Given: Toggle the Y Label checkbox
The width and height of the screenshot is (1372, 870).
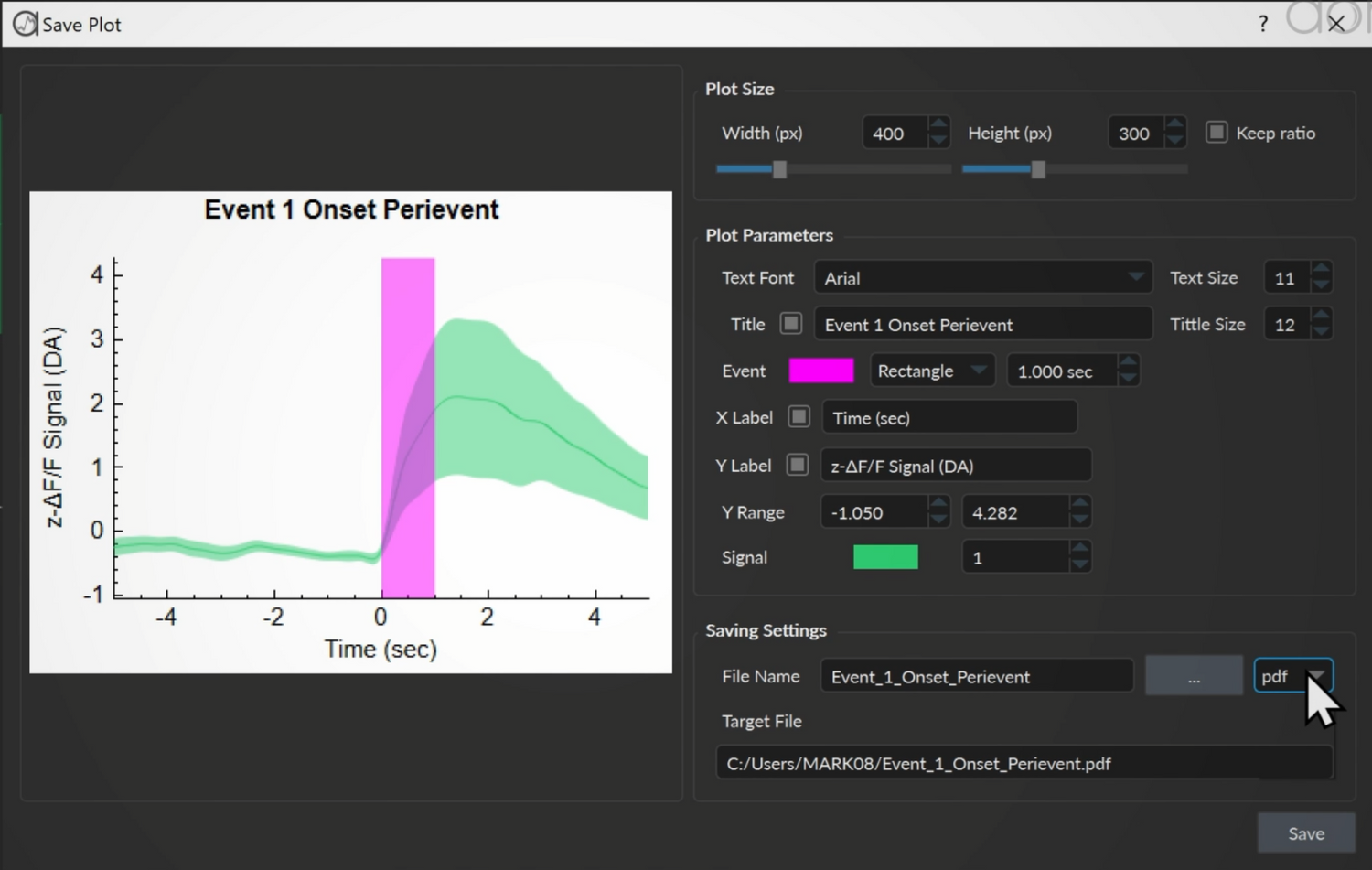Looking at the screenshot, I should click(798, 465).
